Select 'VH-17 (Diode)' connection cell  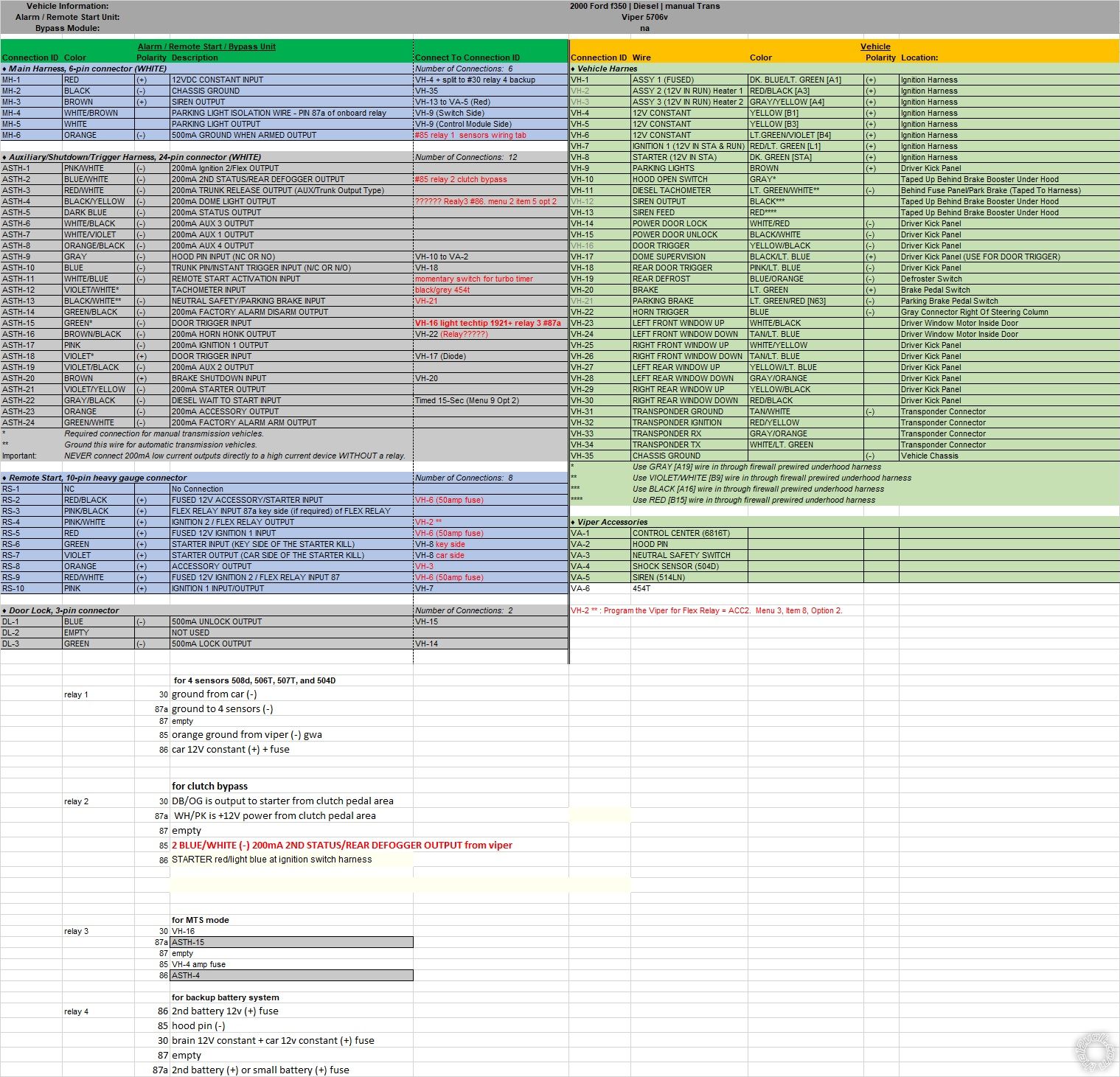pyautogui.click(x=490, y=356)
